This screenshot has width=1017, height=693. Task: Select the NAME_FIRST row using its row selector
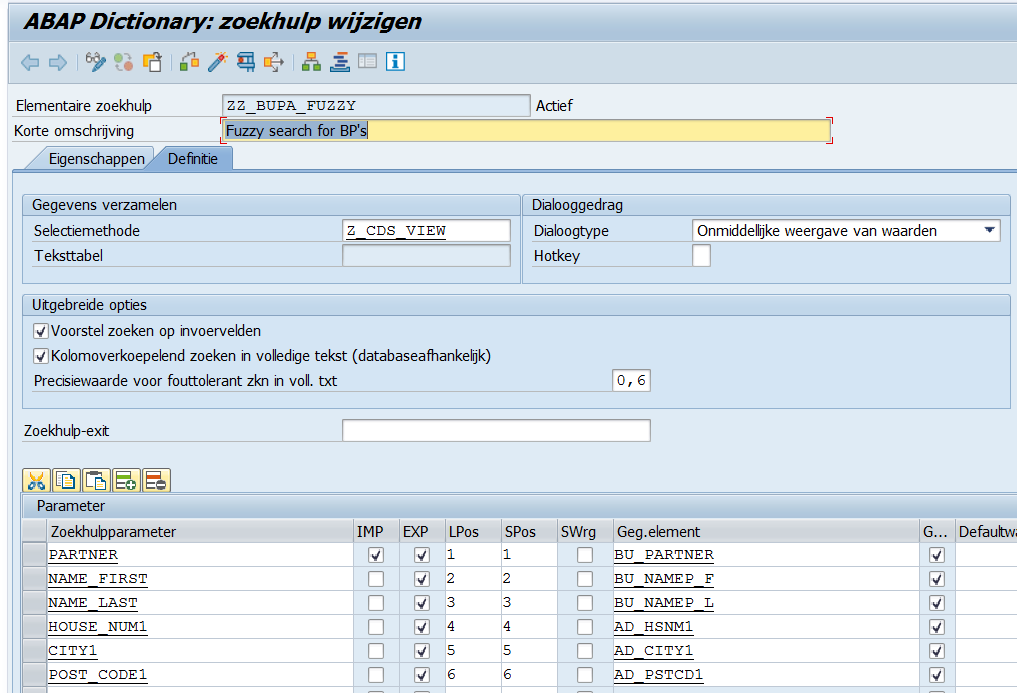click(34, 579)
